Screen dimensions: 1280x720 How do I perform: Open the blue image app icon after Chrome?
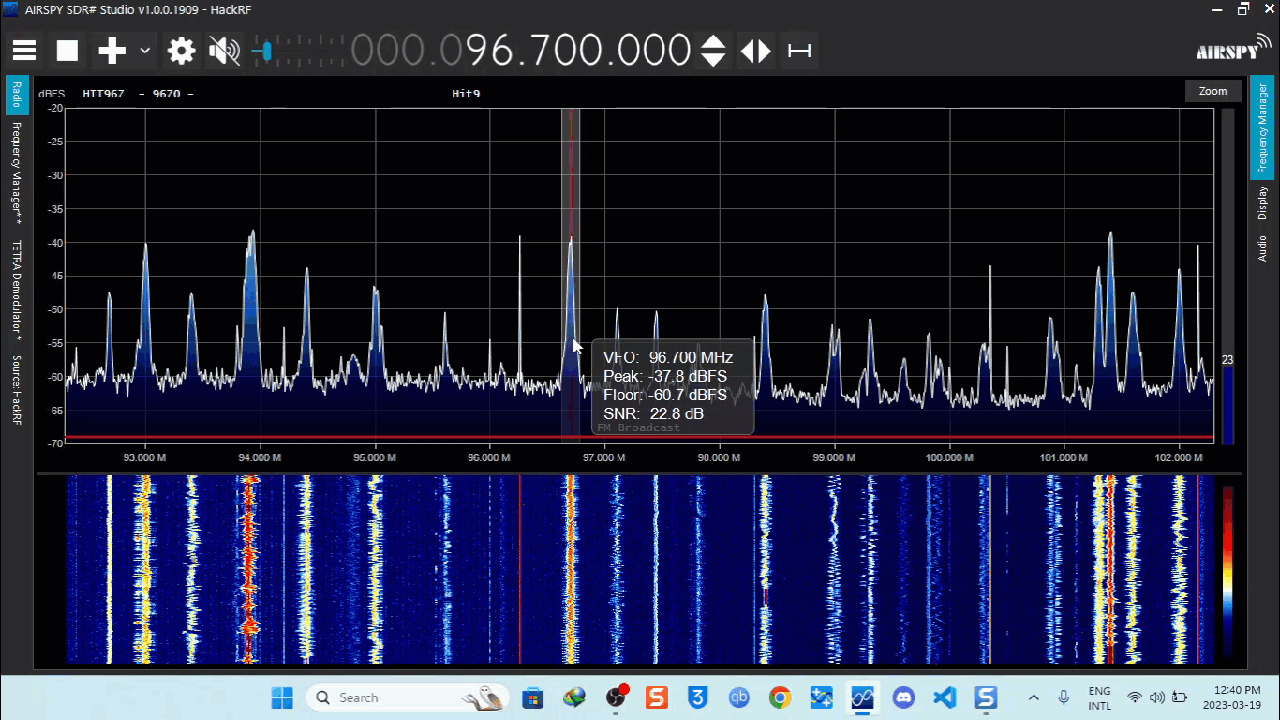(822, 697)
